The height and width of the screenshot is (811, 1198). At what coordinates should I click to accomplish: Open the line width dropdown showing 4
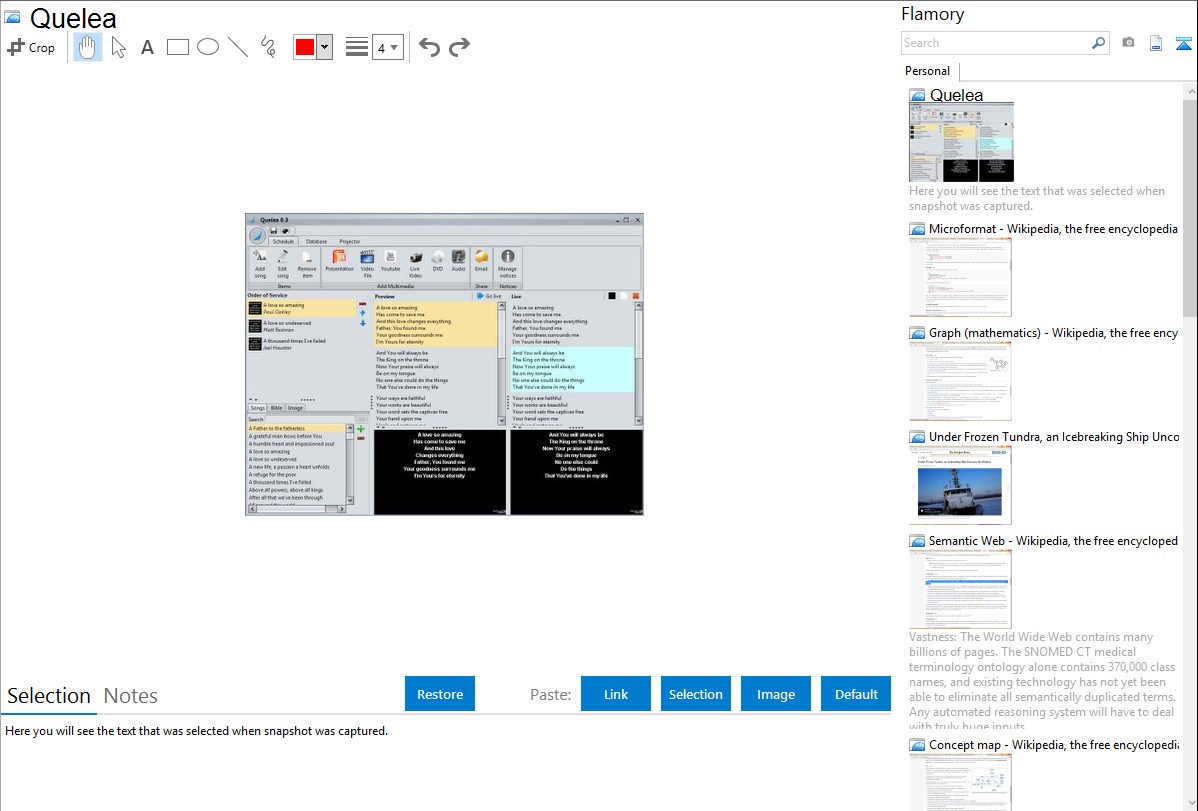387,47
